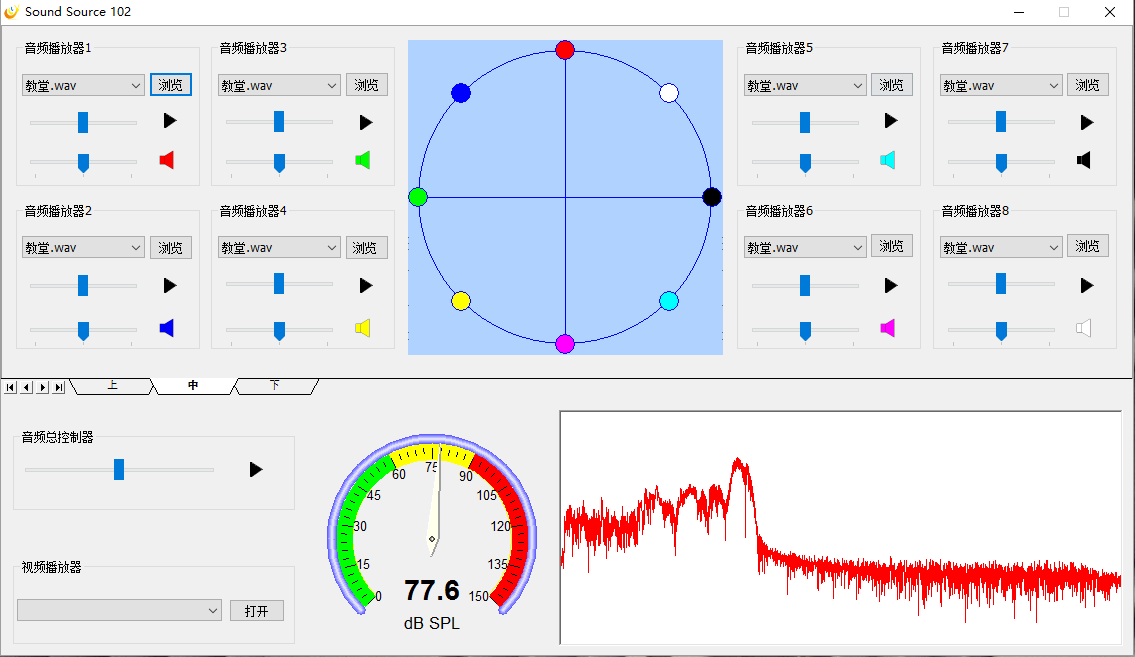Browse file for audio player 8
The width and height of the screenshot is (1135, 657).
point(1087,246)
